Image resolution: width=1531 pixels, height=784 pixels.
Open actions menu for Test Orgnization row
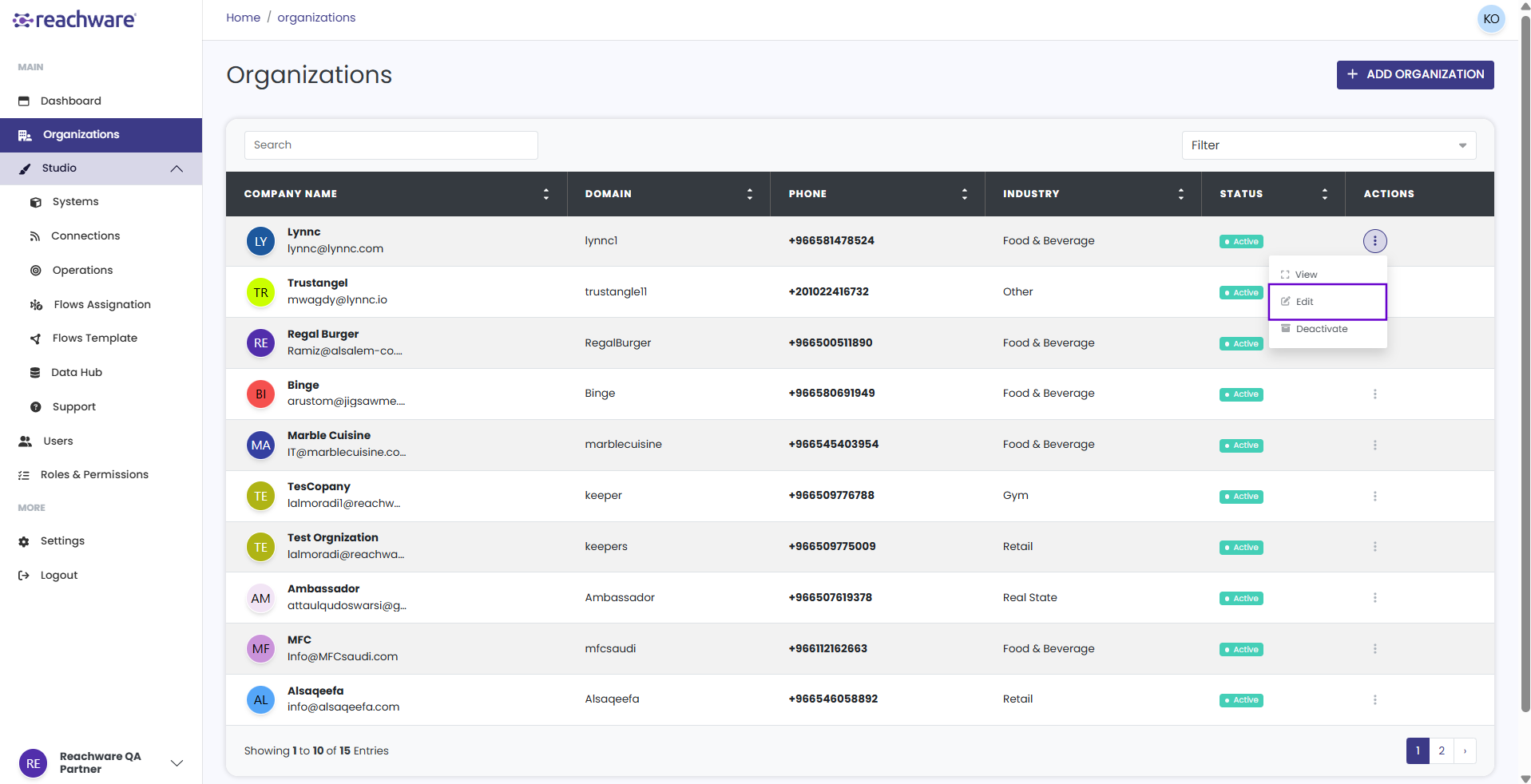[x=1374, y=547]
